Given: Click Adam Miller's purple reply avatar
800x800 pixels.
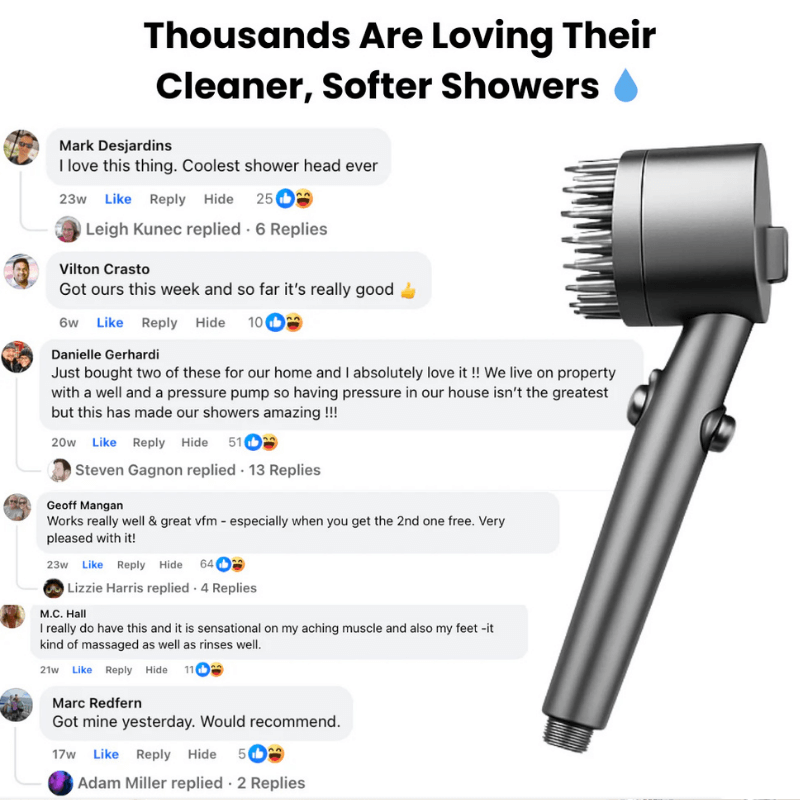Looking at the screenshot, I should pos(60,783).
